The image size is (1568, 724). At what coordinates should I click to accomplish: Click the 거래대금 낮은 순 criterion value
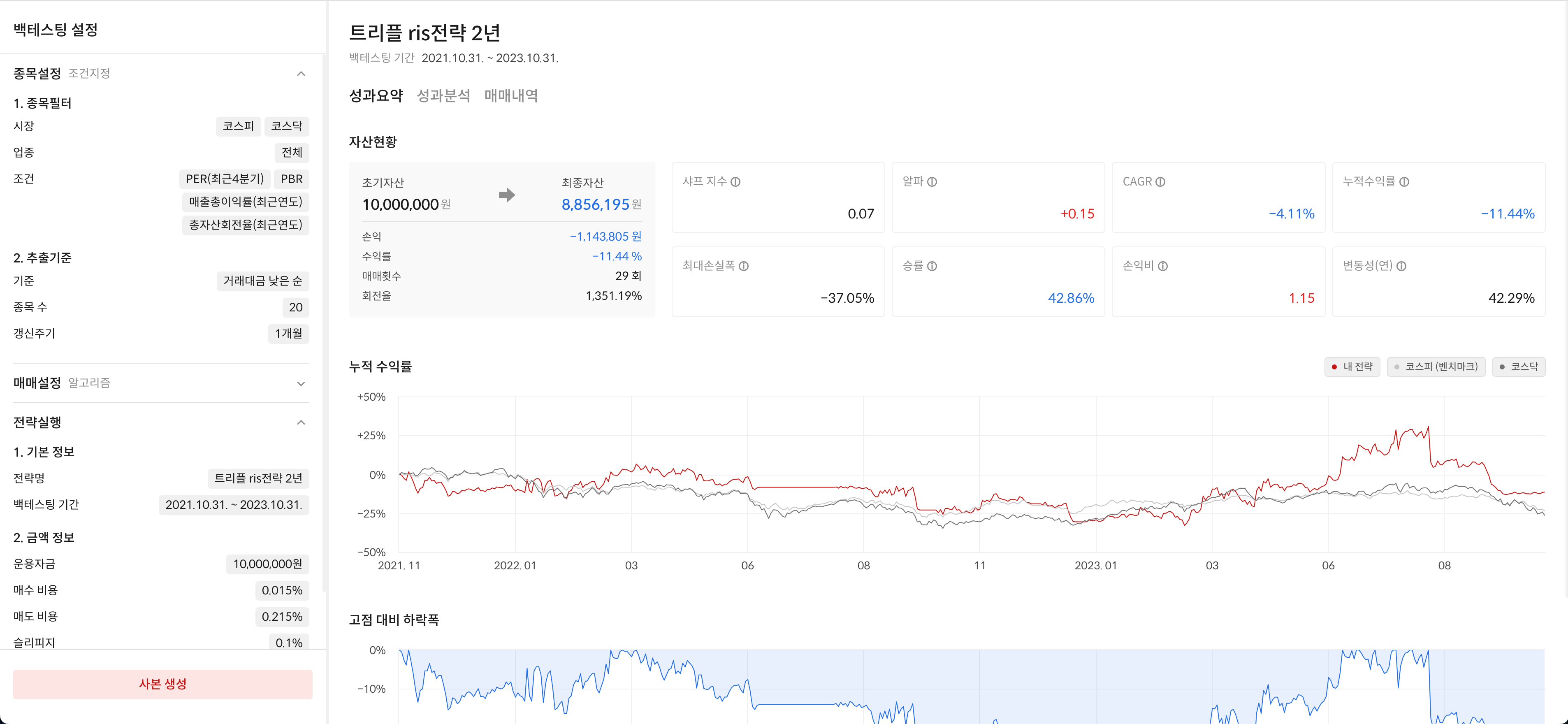click(263, 281)
